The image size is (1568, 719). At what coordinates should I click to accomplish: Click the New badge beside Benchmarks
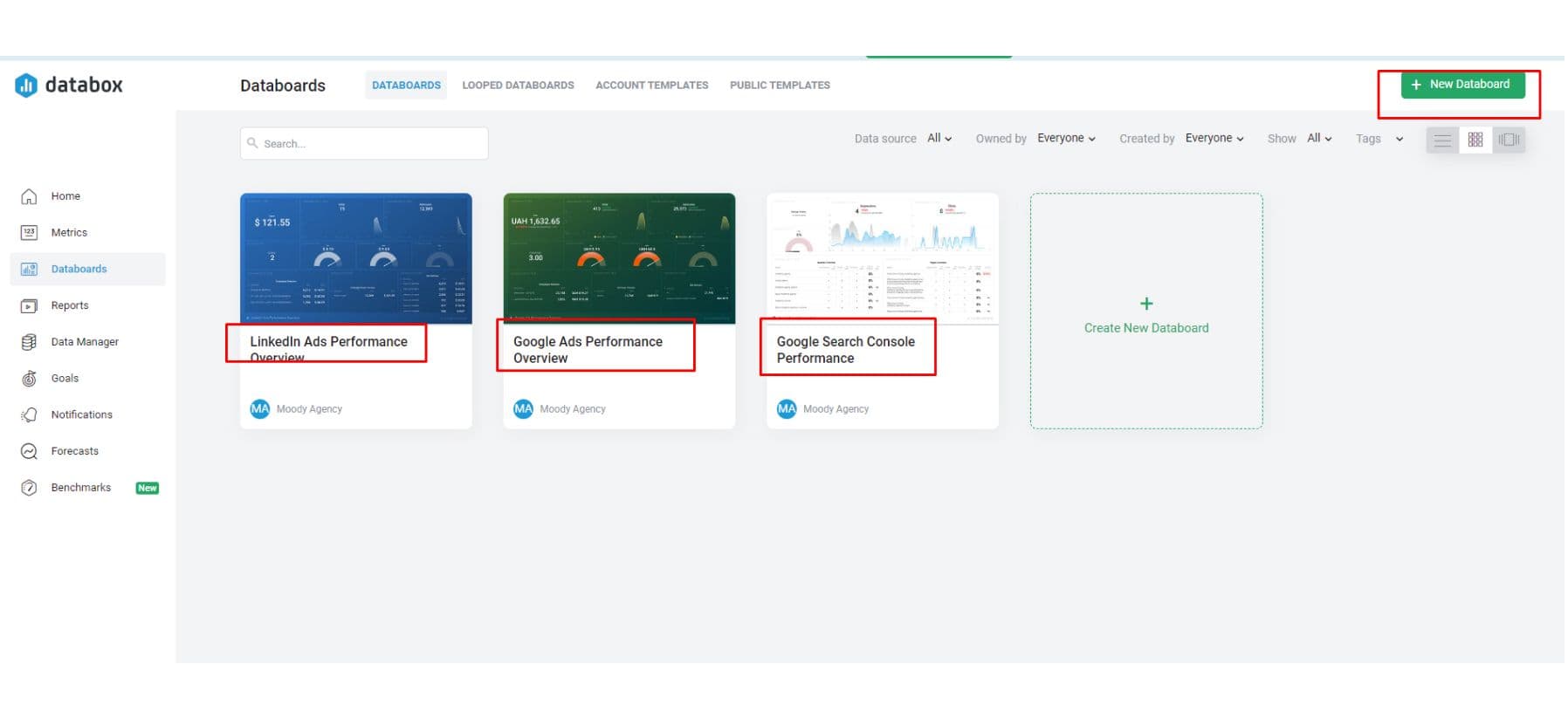pyautogui.click(x=148, y=489)
